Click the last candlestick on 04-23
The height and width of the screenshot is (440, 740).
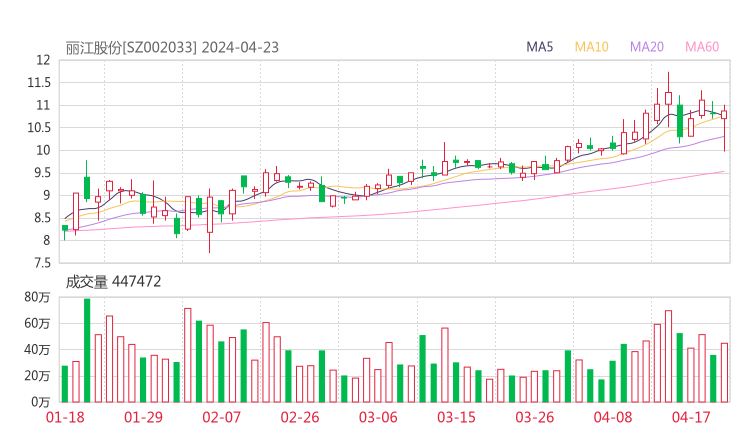(x=724, y=128)
